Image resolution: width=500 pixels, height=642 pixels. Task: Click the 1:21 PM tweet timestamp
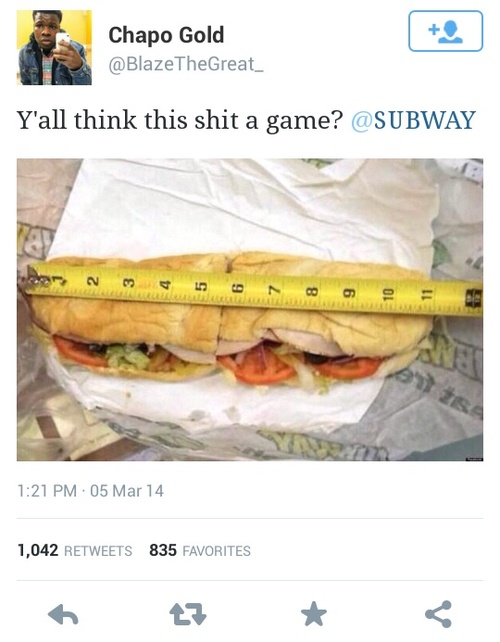click(47, 491)
